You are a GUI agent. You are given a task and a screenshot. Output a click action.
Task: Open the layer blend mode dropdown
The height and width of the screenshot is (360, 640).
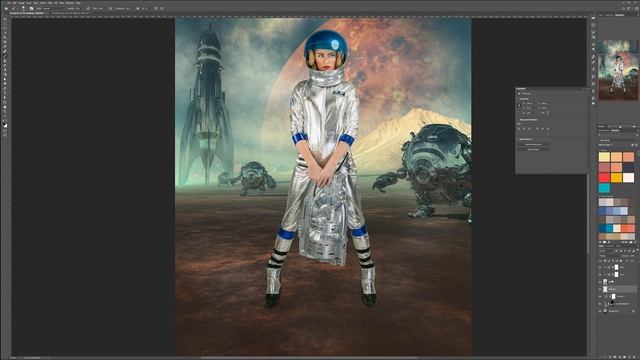pyautogui.click(x=610, y=255)
